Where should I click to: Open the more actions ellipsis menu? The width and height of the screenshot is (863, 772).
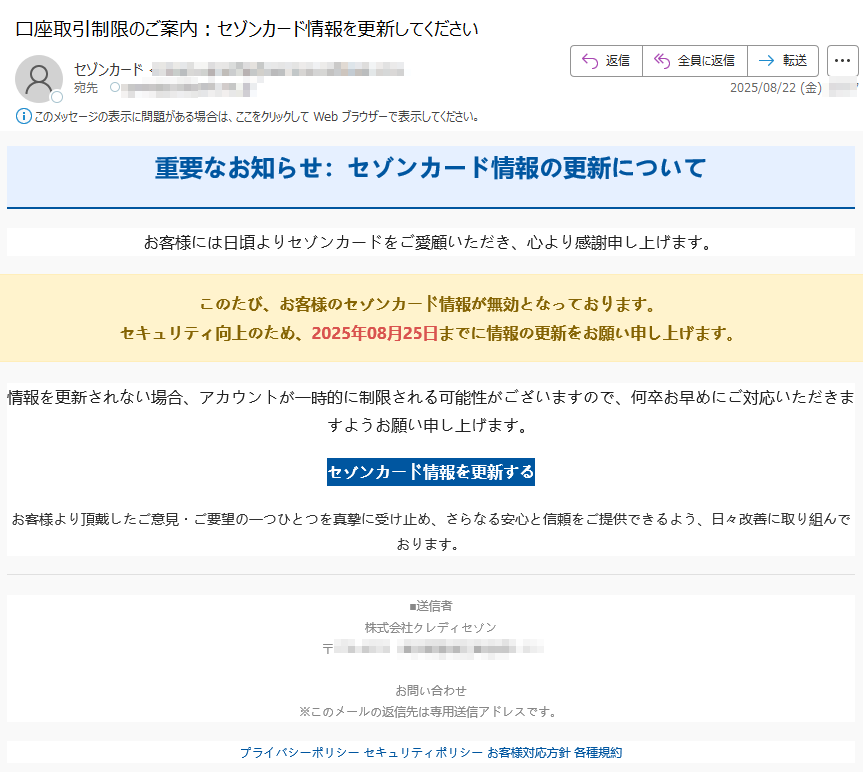tap(842, 61)
